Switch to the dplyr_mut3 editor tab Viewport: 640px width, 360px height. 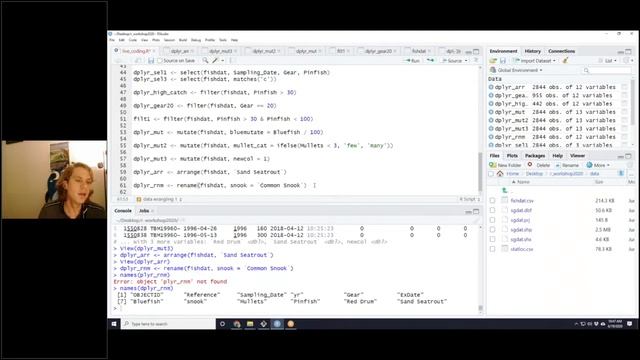220,51
